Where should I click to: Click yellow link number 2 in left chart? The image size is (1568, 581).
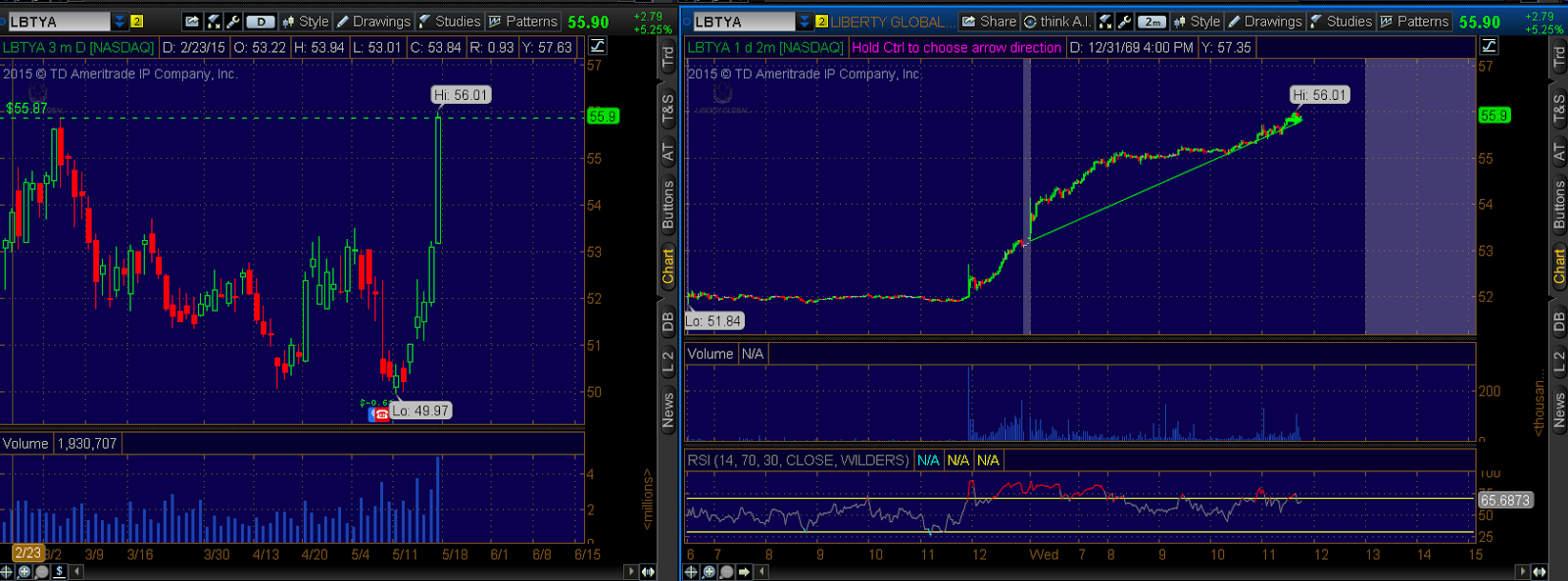137,22
